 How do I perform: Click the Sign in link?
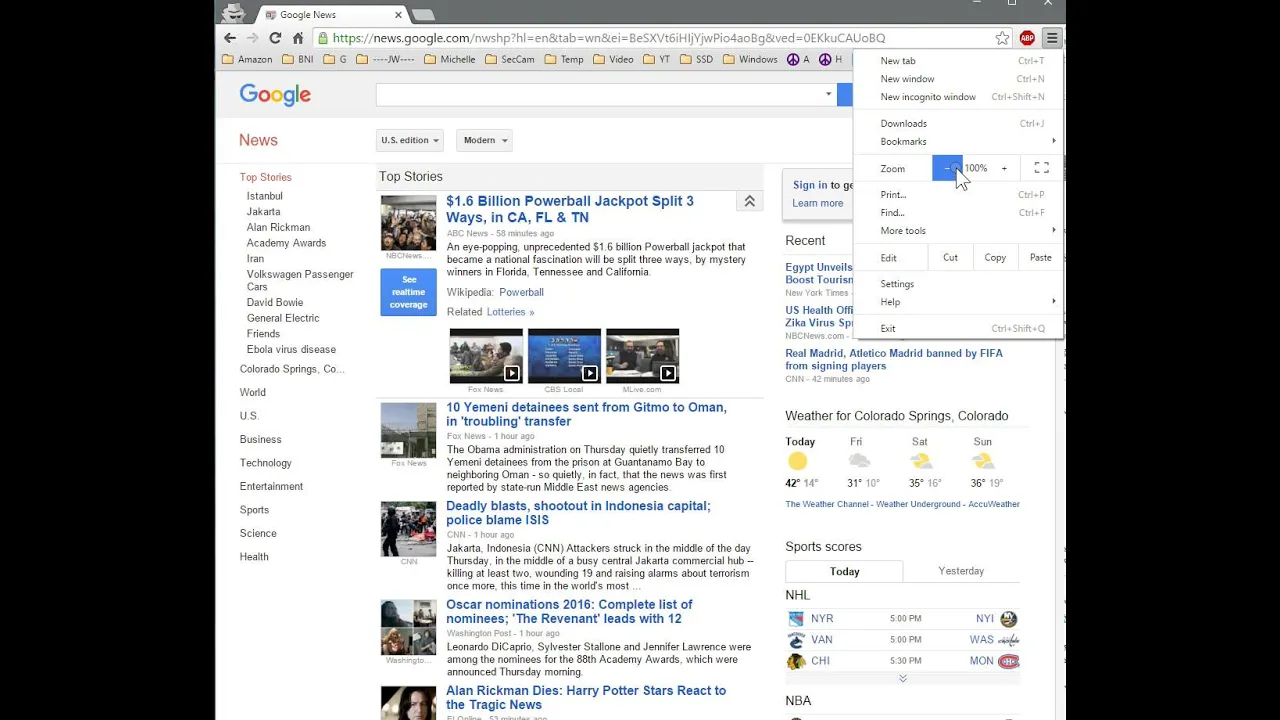tap(810, 185)
